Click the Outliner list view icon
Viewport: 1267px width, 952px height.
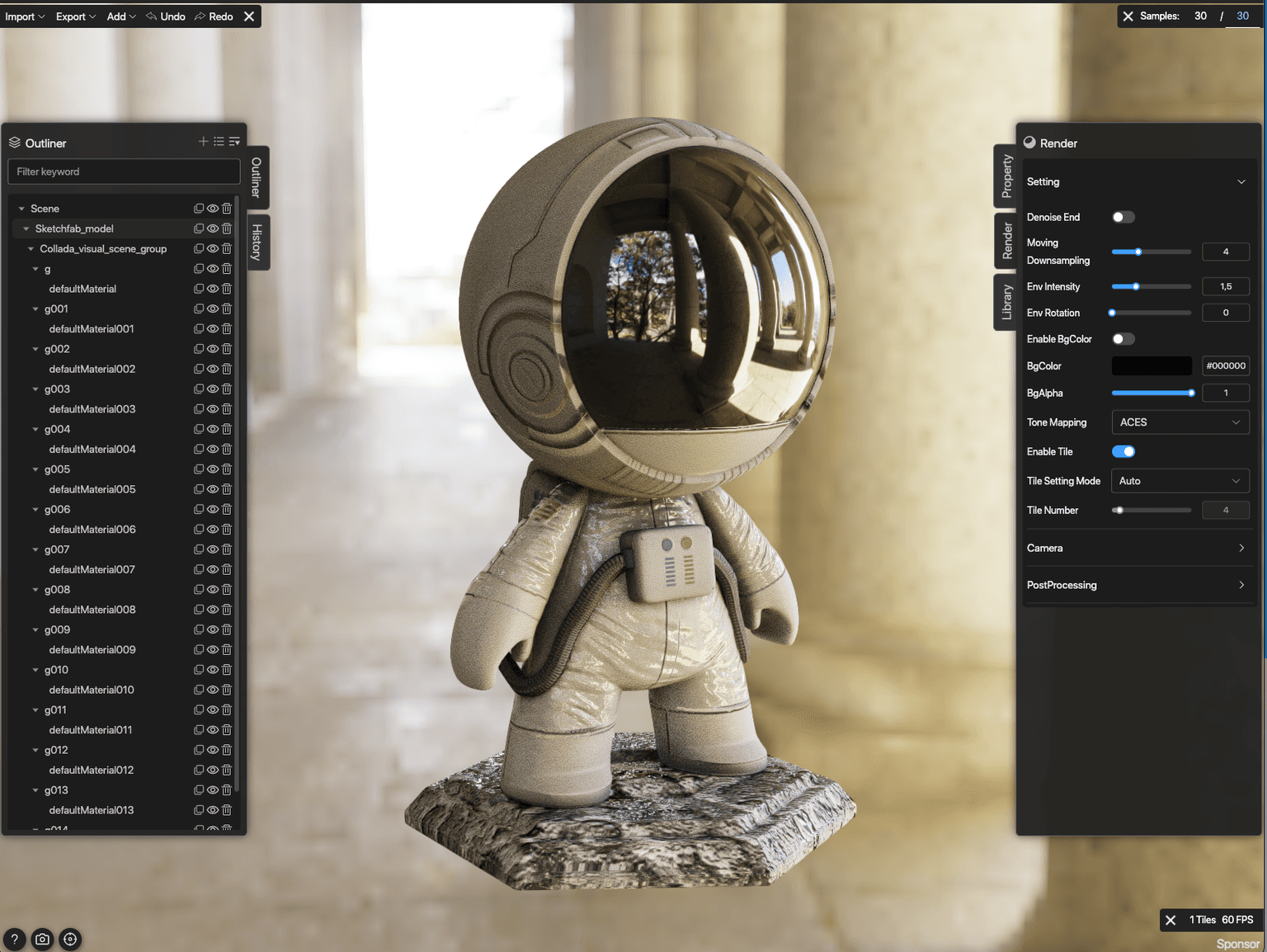coord(219,142)
